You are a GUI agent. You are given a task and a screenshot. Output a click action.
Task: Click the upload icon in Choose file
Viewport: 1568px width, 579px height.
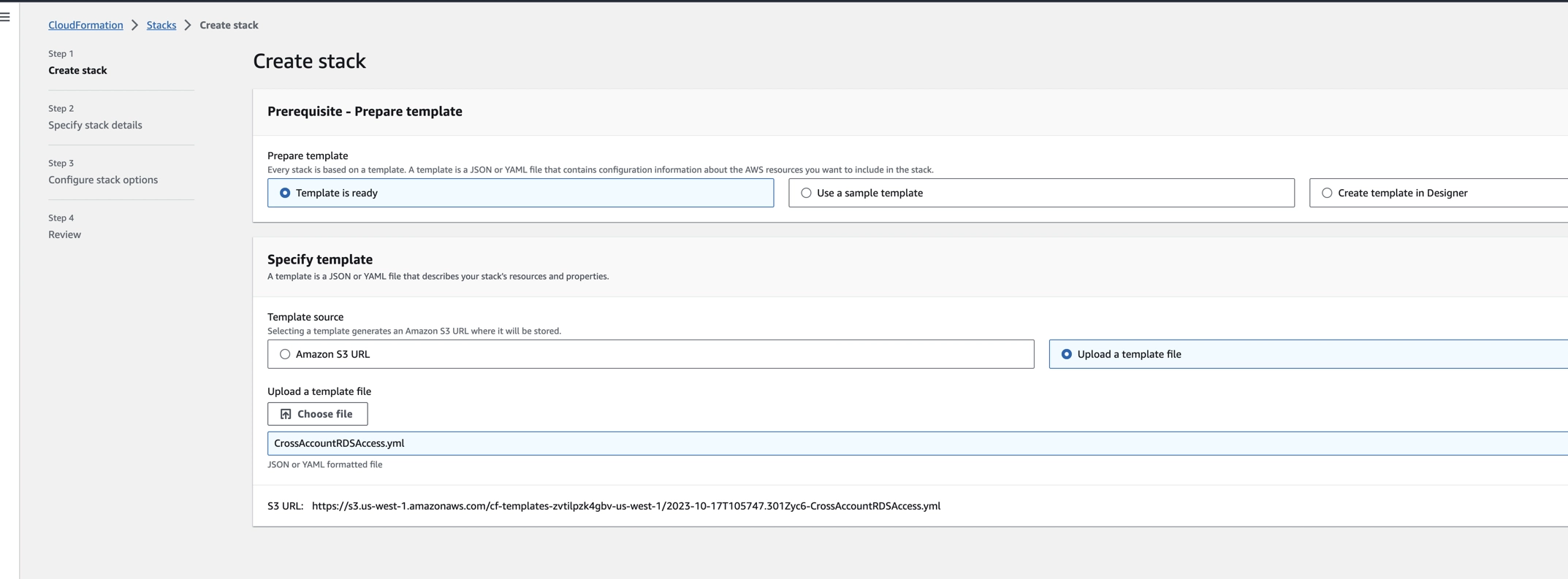pos(286,414)
